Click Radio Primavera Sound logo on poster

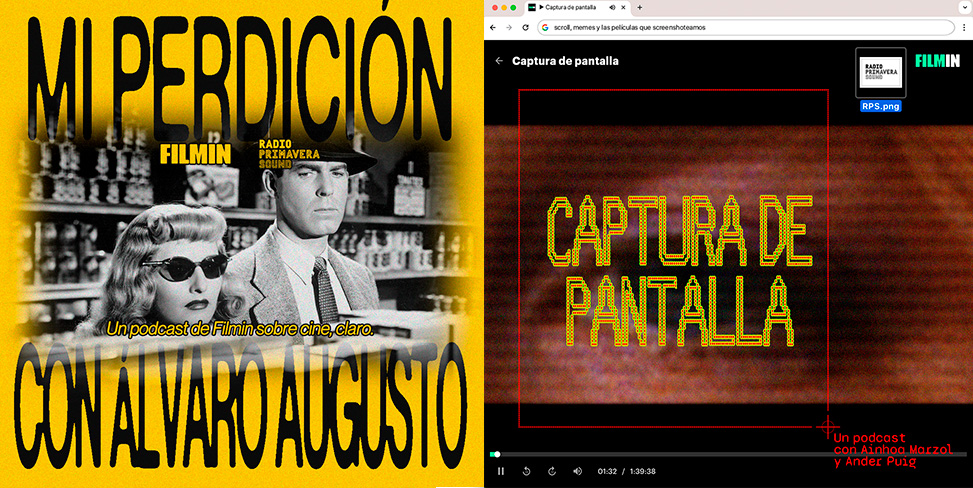point(289,154)
